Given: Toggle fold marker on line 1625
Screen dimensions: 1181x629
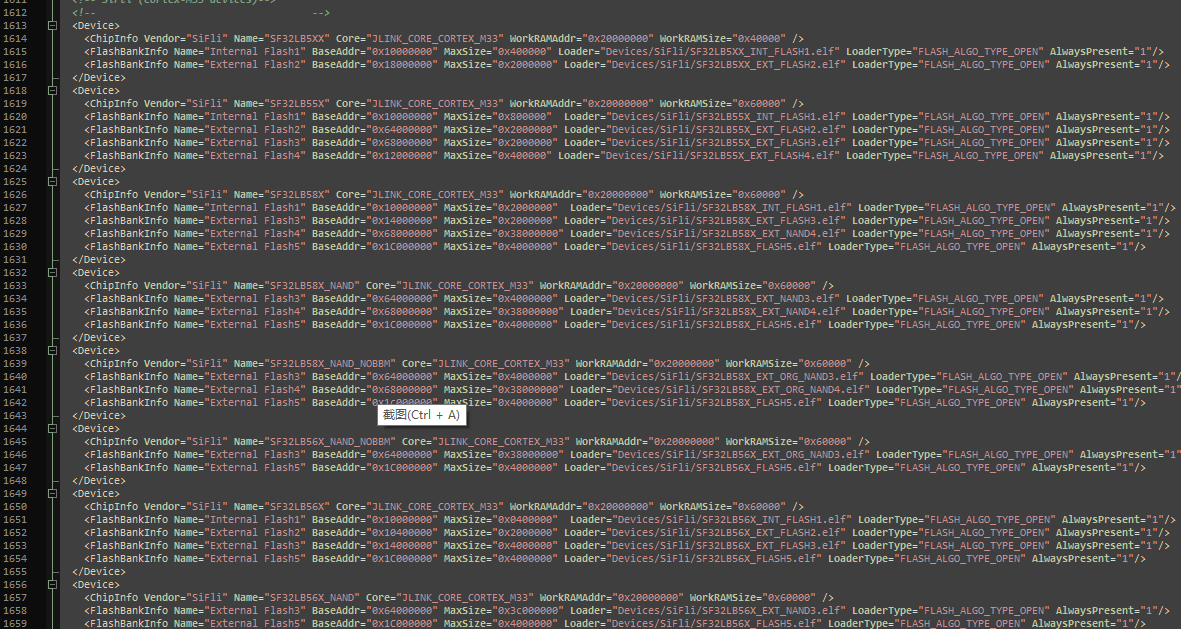Looking at the screenshot, I should [x=52, y=181].
